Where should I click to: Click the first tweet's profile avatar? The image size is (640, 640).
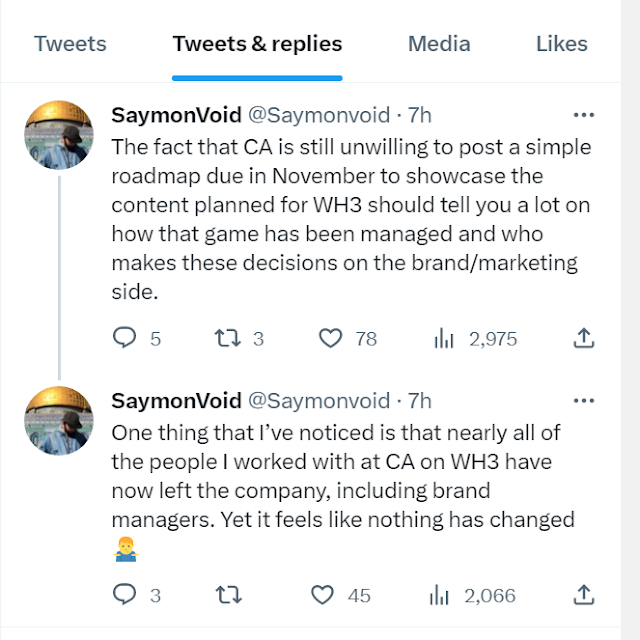(59, 135)
